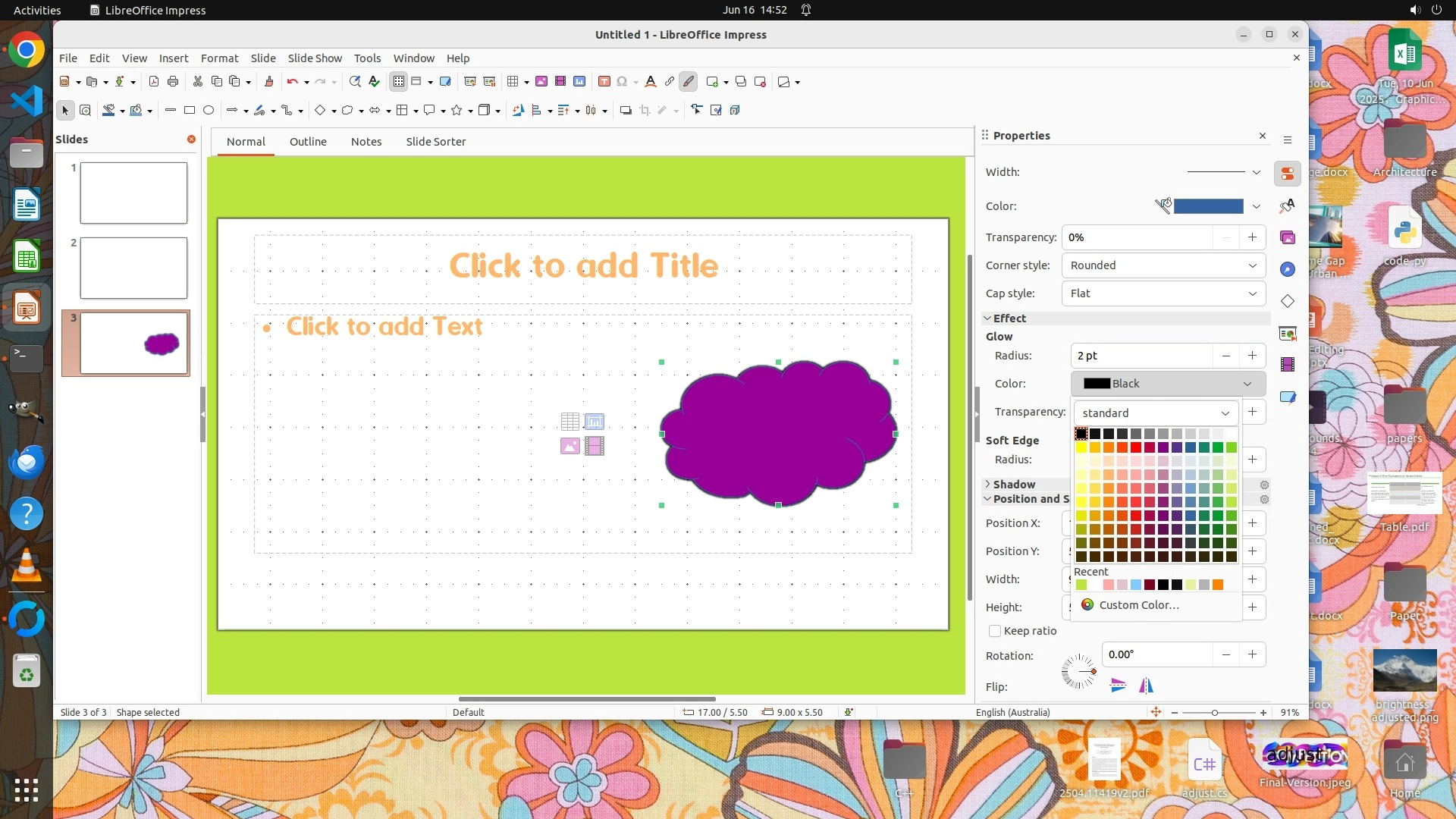1456x819 pixels.
Task: Click the Stars and Banners shape tool
Action: [x=457, y=111]
